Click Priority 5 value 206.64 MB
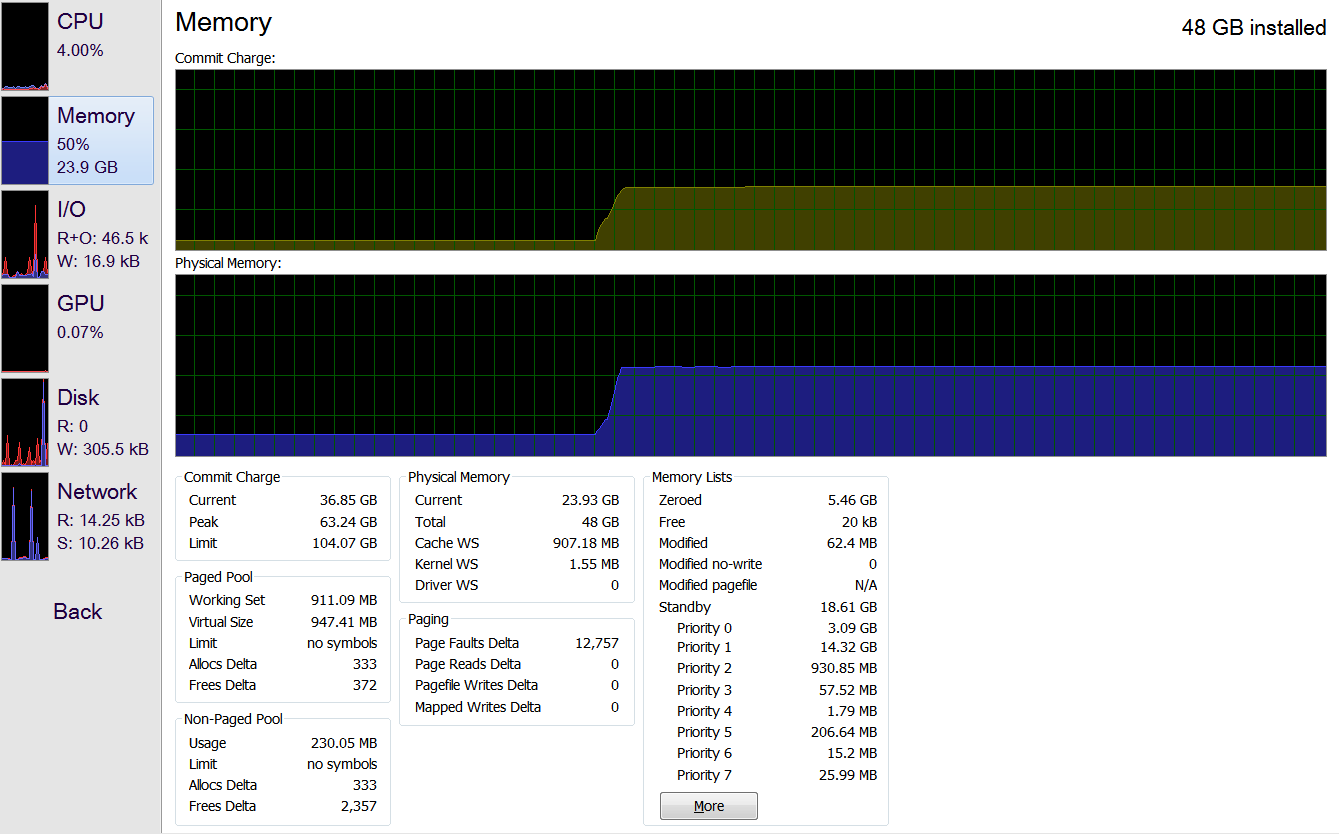The image size is (1339, 834). [844, 732]
